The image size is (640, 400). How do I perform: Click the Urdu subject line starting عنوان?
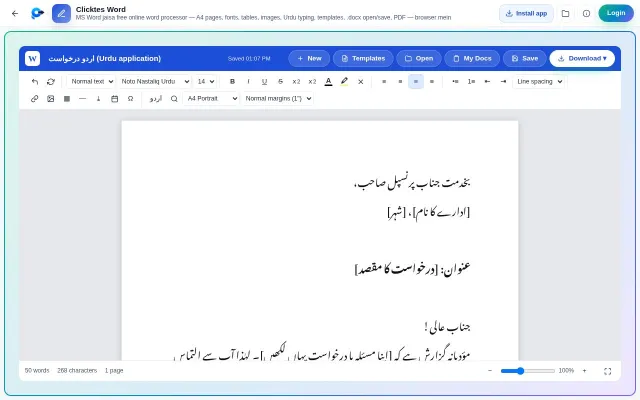[413, 268]
